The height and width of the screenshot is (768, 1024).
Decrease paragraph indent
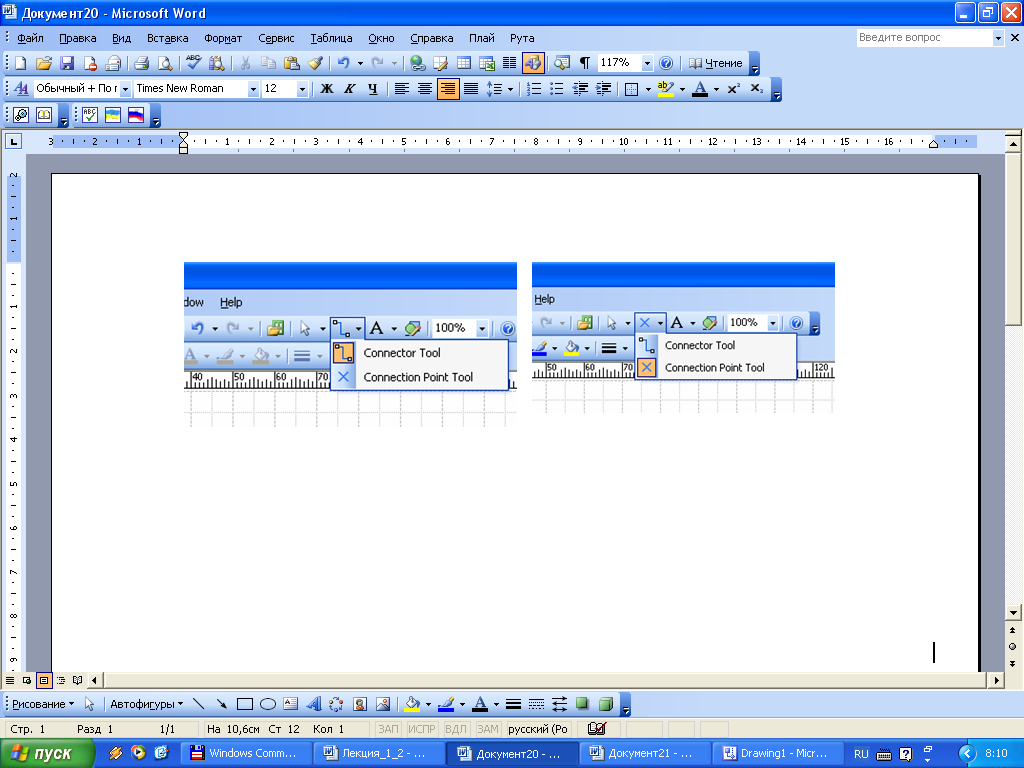click(580, 88)
